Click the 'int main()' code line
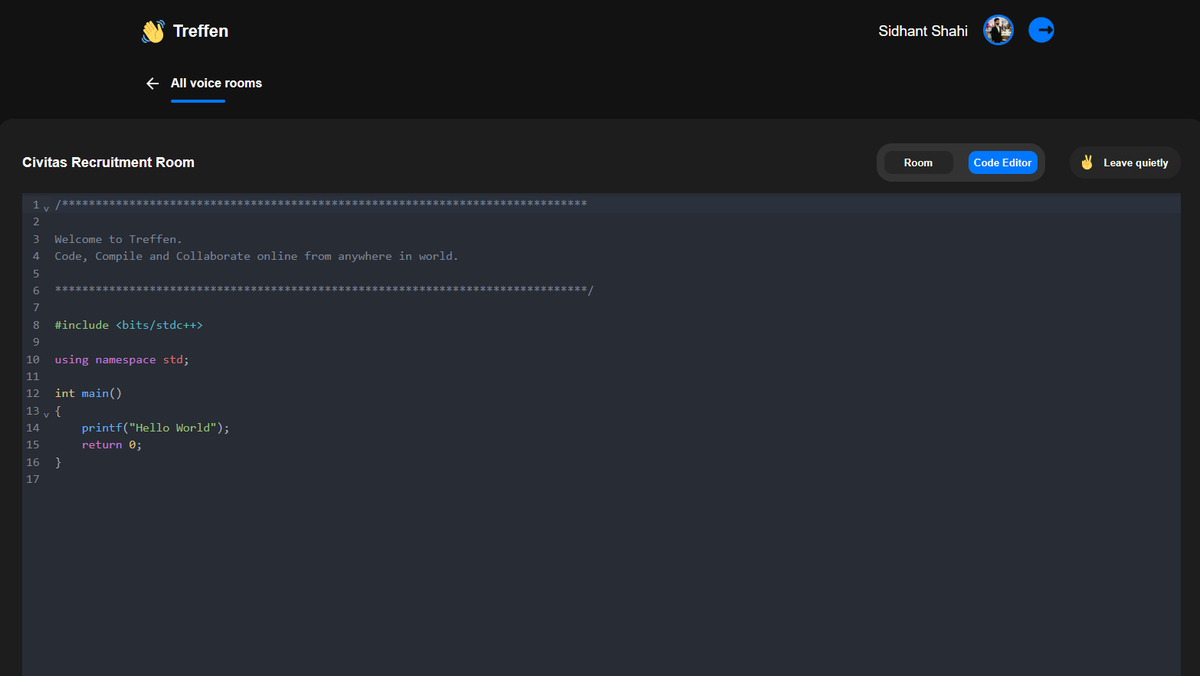The image size is (1200, 676). (88, 393)
